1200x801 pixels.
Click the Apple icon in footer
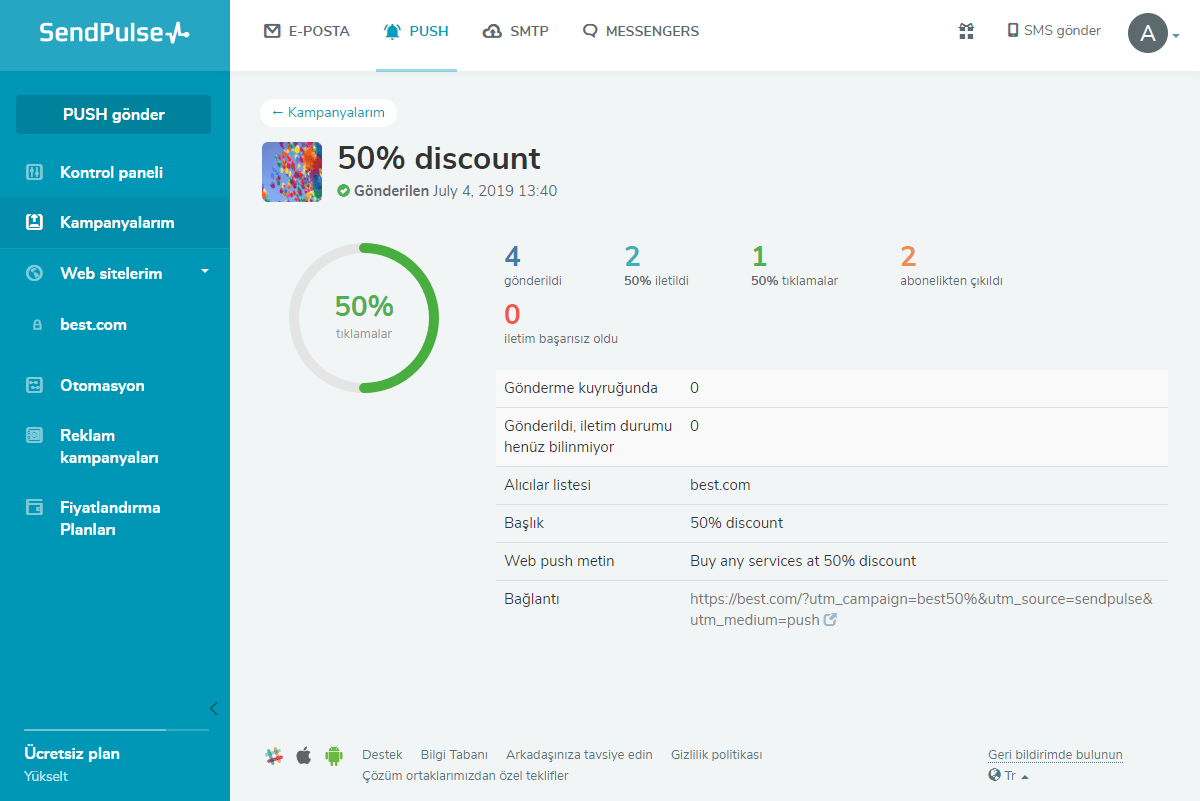(x=303, y=756)
